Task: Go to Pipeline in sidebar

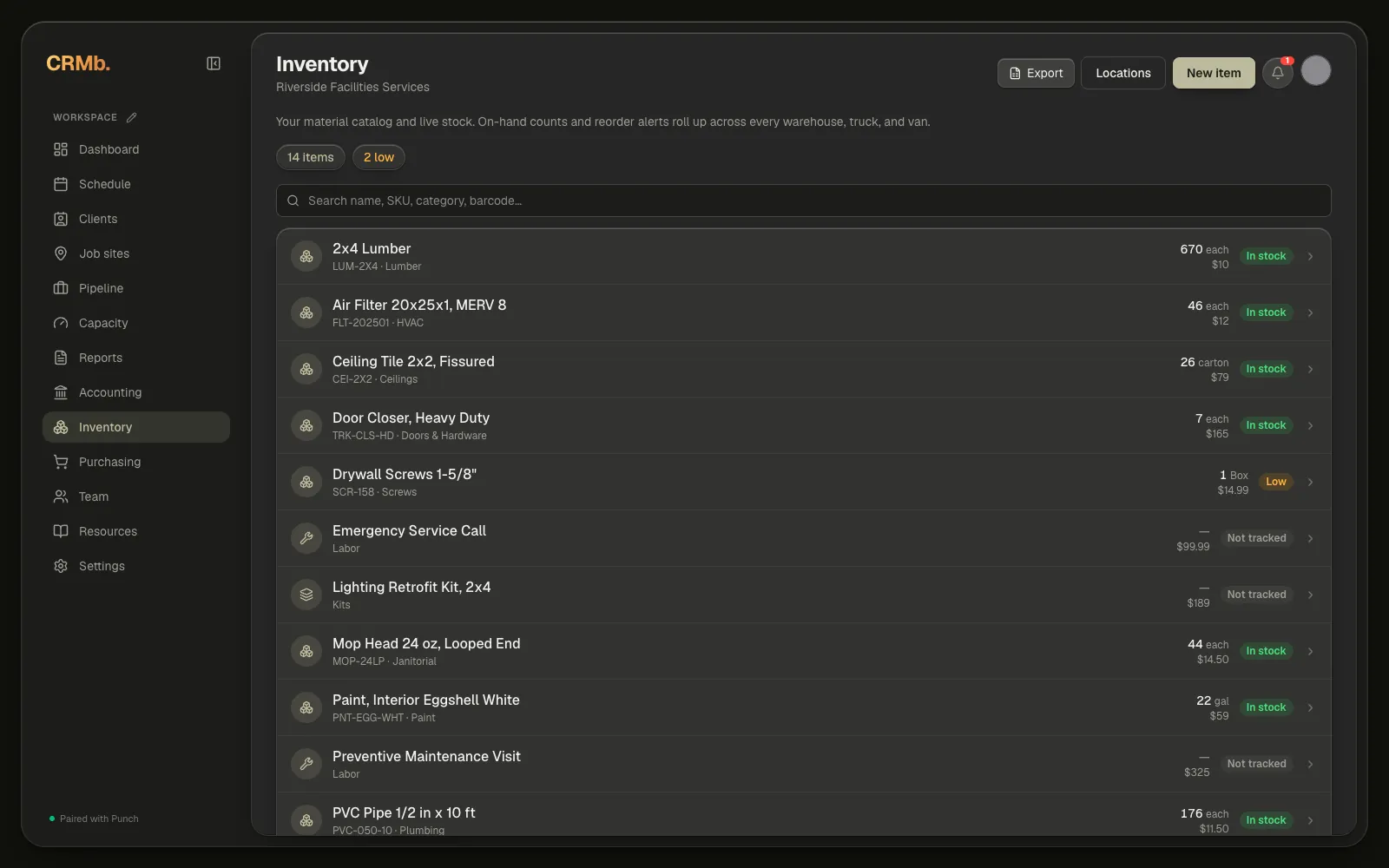Action: [136, 288]
